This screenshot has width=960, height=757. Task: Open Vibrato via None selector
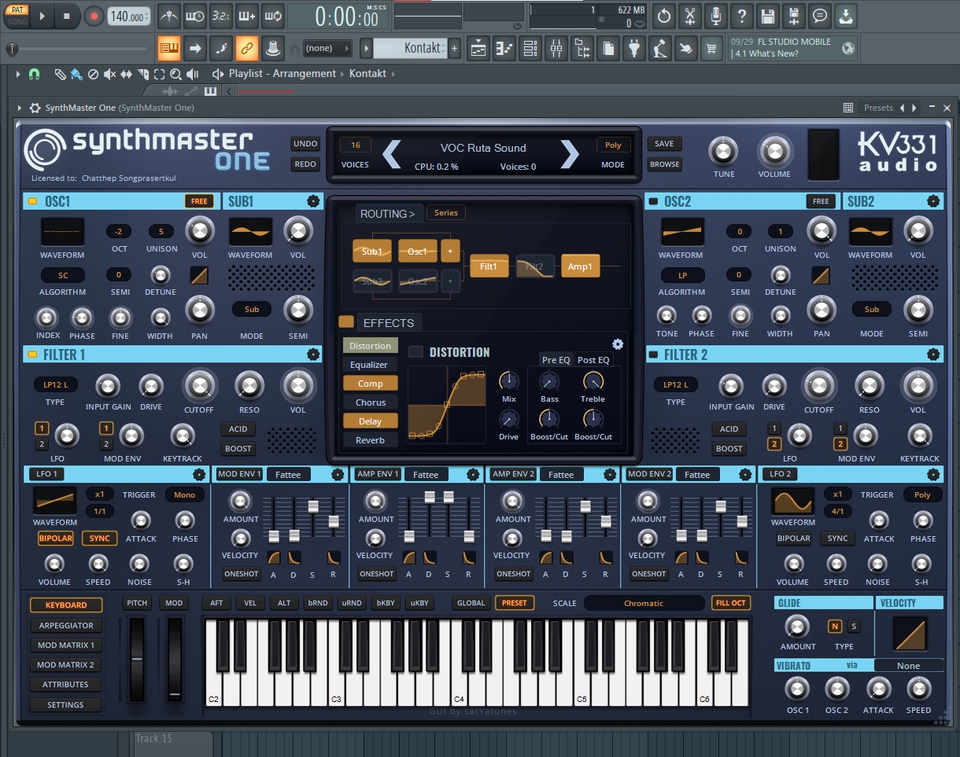coord(908,666)
